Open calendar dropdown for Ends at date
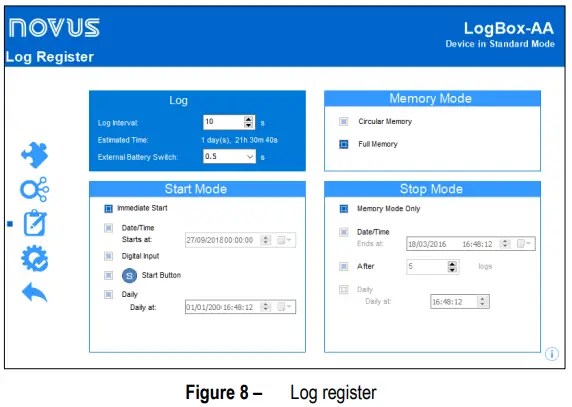 pos(524,244)
